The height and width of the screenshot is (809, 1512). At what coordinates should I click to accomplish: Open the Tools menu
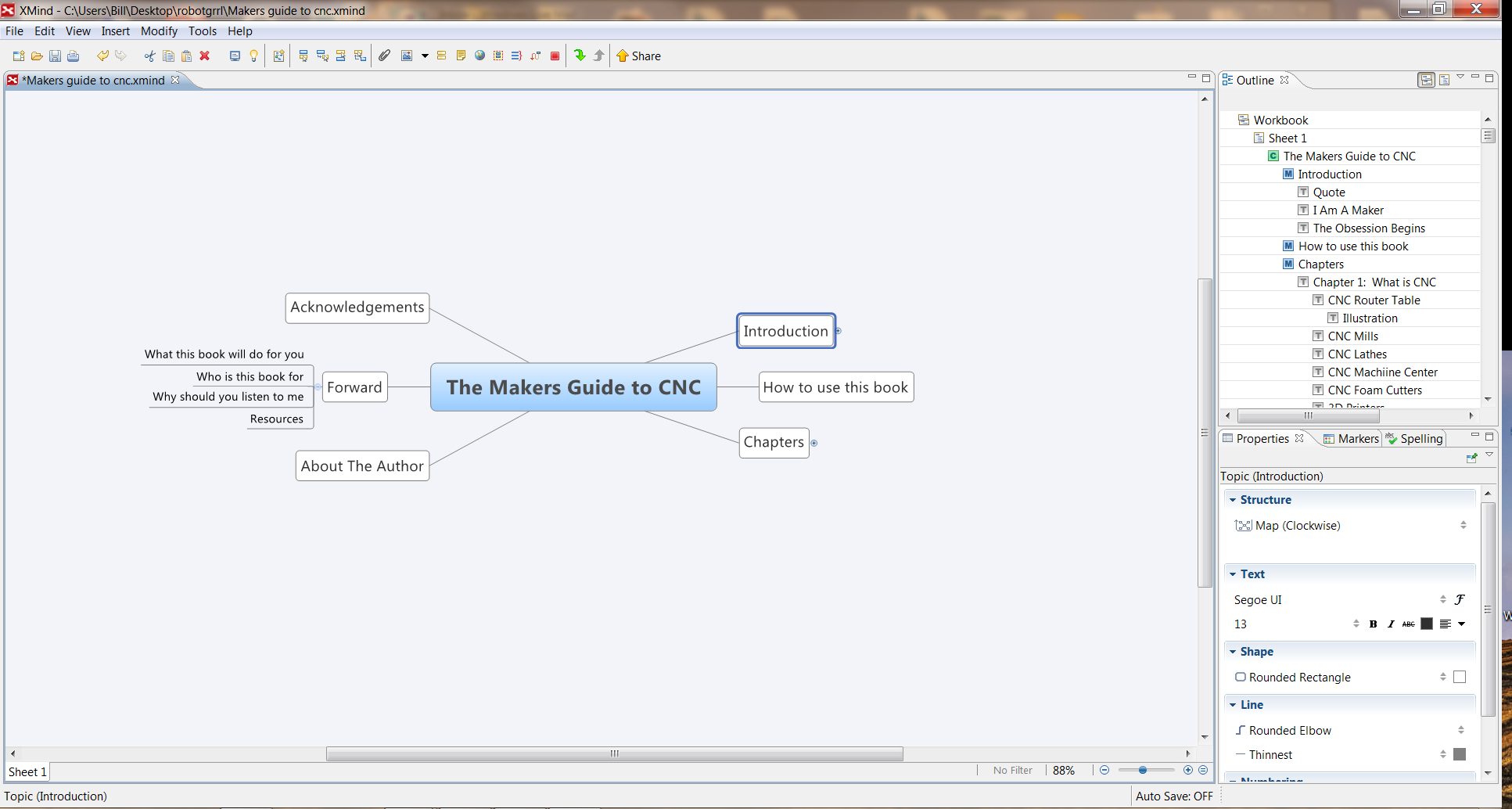click(x=202, y=31)
